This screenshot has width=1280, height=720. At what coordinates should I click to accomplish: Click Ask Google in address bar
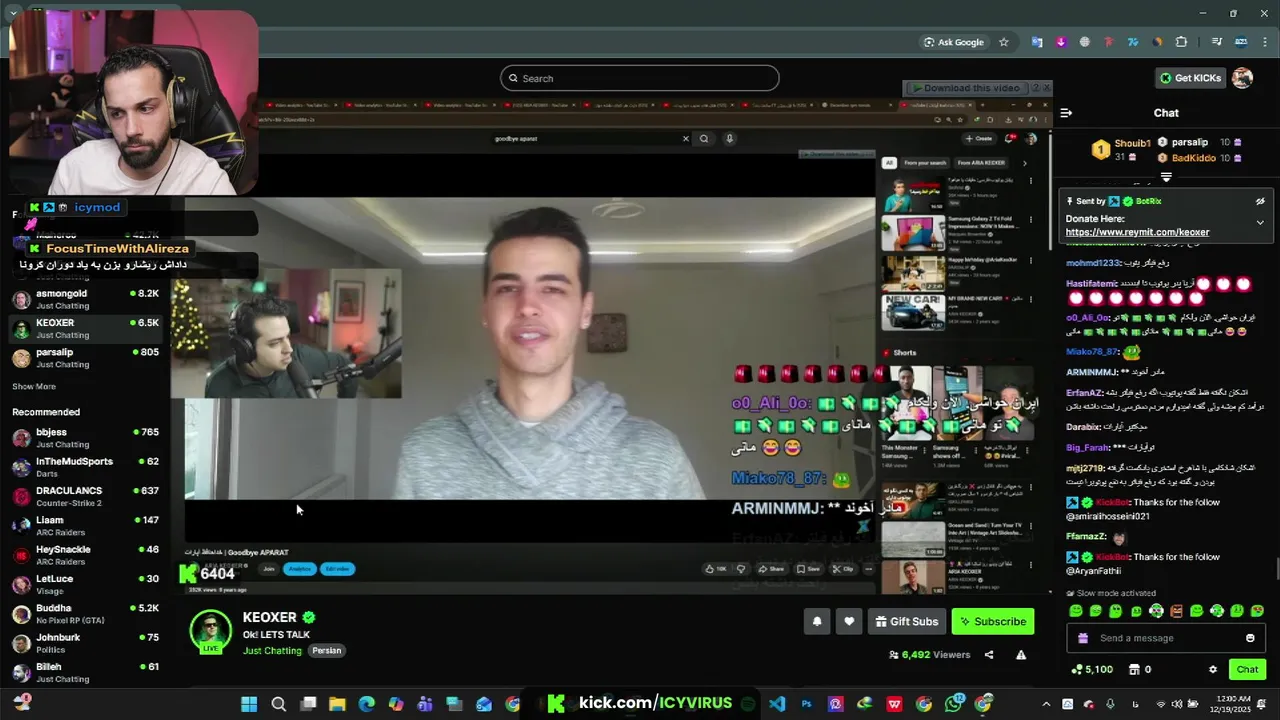[x=954, y=42]
